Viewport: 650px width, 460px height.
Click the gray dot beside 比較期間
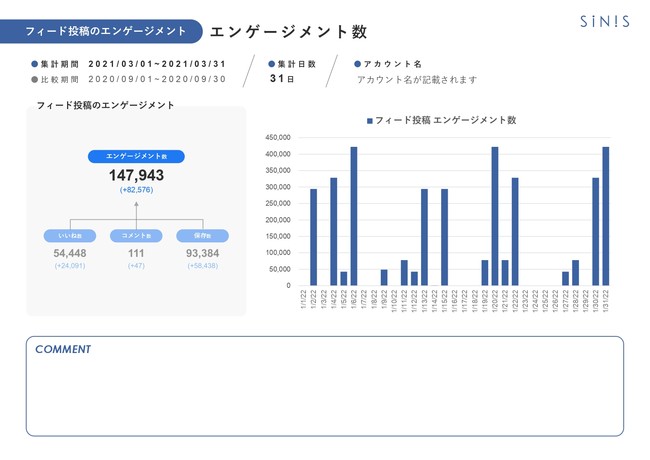click(34, 79)
